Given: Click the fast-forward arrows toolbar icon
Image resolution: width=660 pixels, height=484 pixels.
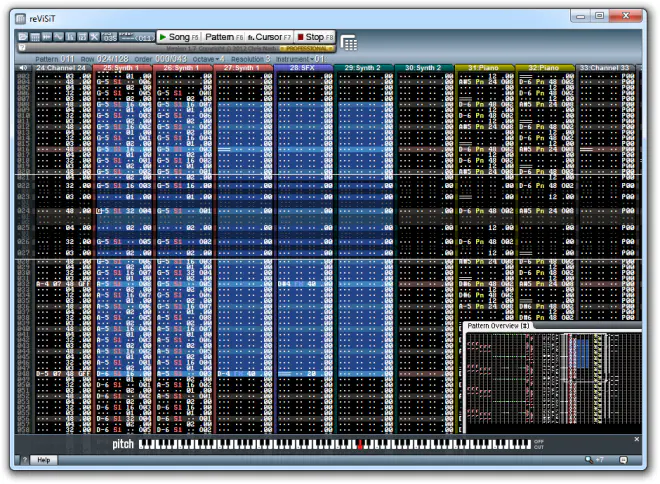Looking at the screenshot, I should click(x=47, y=37).
